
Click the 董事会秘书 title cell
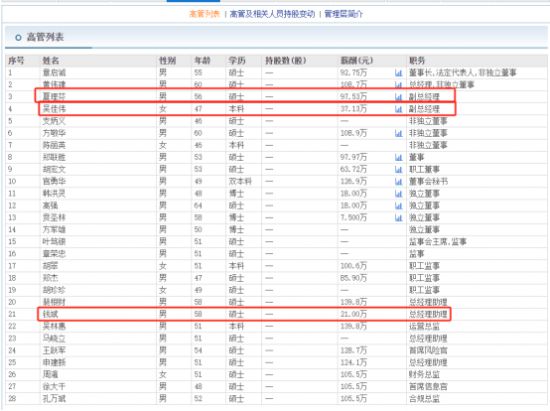[x=428, y=182]
